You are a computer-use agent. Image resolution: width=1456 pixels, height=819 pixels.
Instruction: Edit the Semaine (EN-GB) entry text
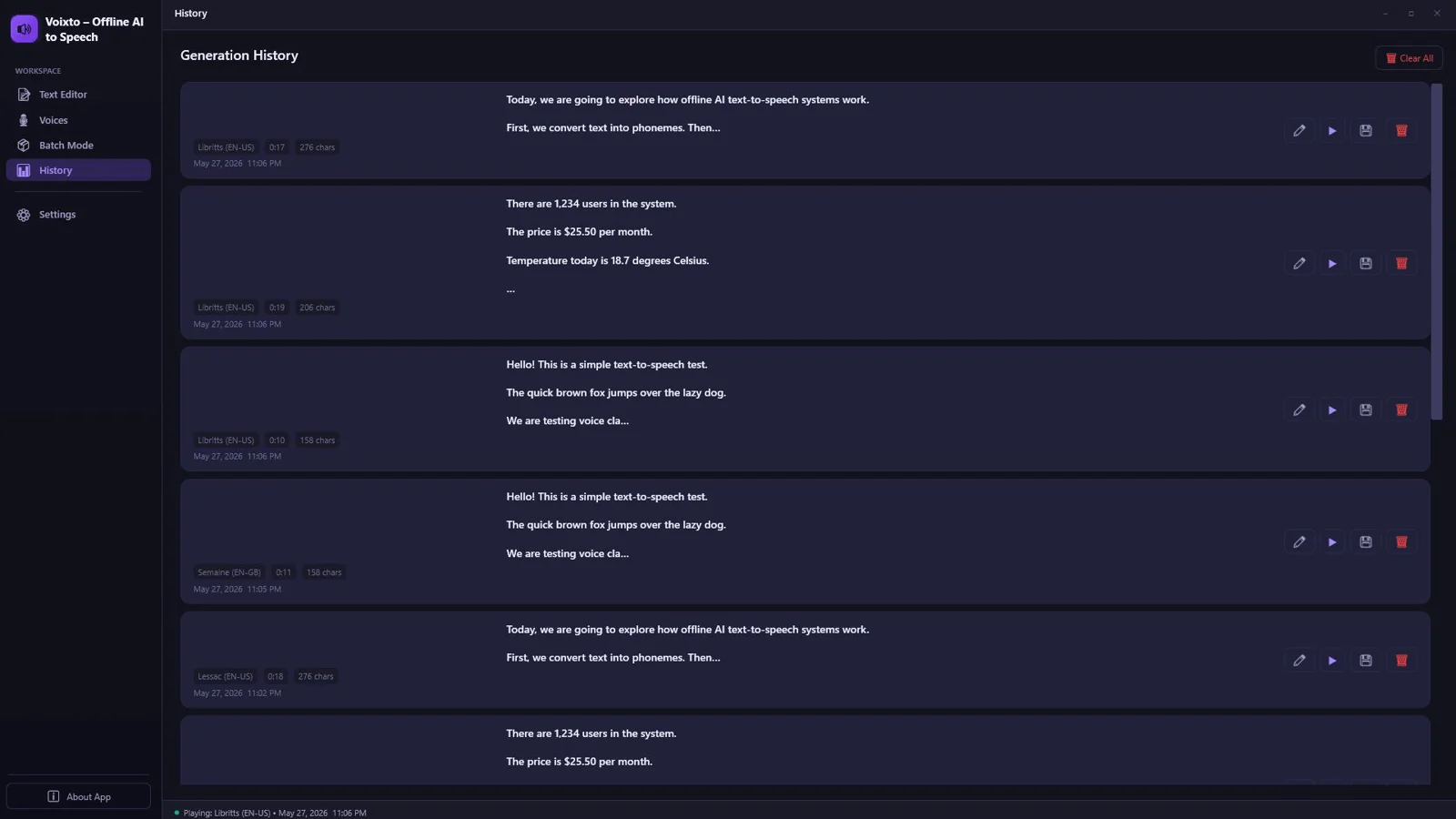[x=1299, y=542]
